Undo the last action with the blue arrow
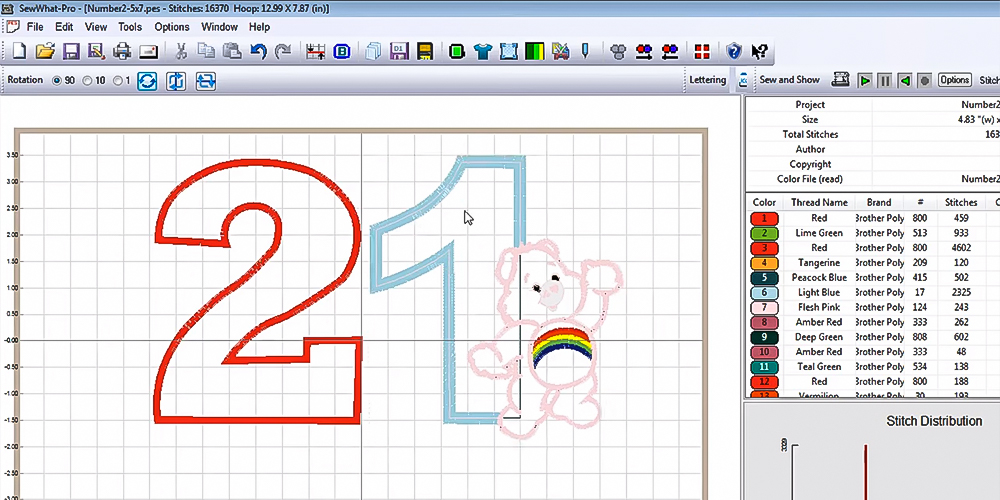 258,51
